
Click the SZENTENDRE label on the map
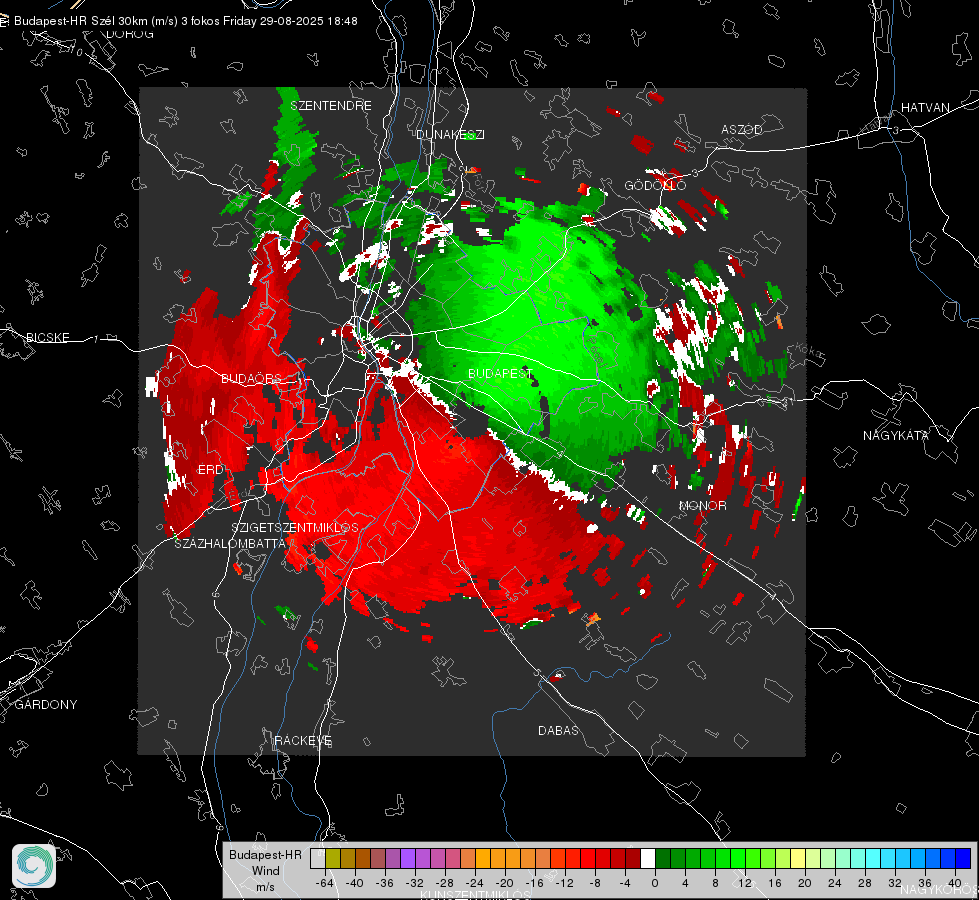[331, 106]
